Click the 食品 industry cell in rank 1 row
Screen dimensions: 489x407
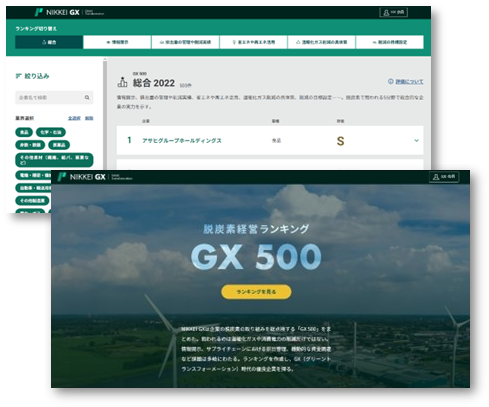click(x=276, y=141)
